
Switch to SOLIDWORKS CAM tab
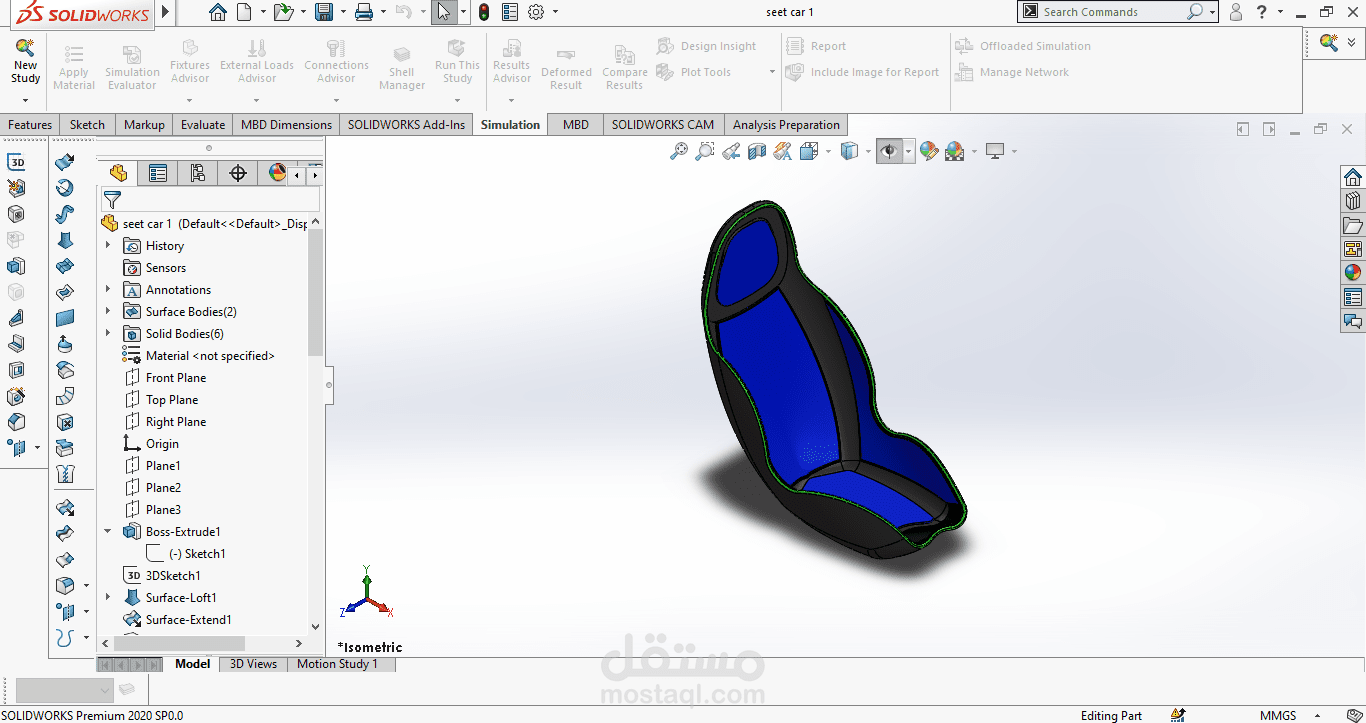tap(663, 125)
